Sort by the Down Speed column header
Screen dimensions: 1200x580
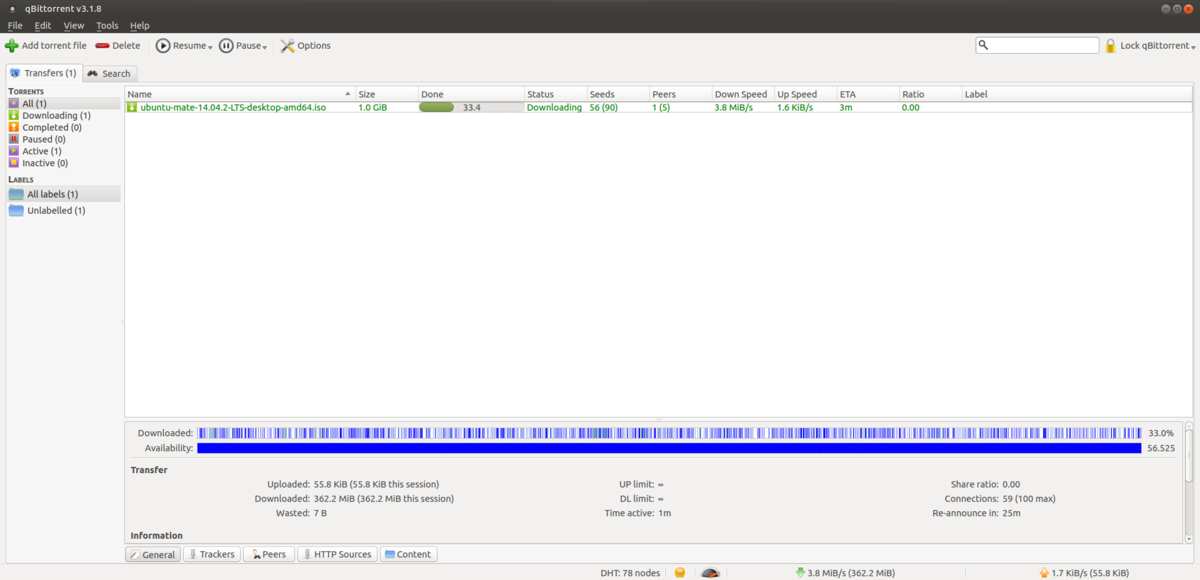[743, 94]
